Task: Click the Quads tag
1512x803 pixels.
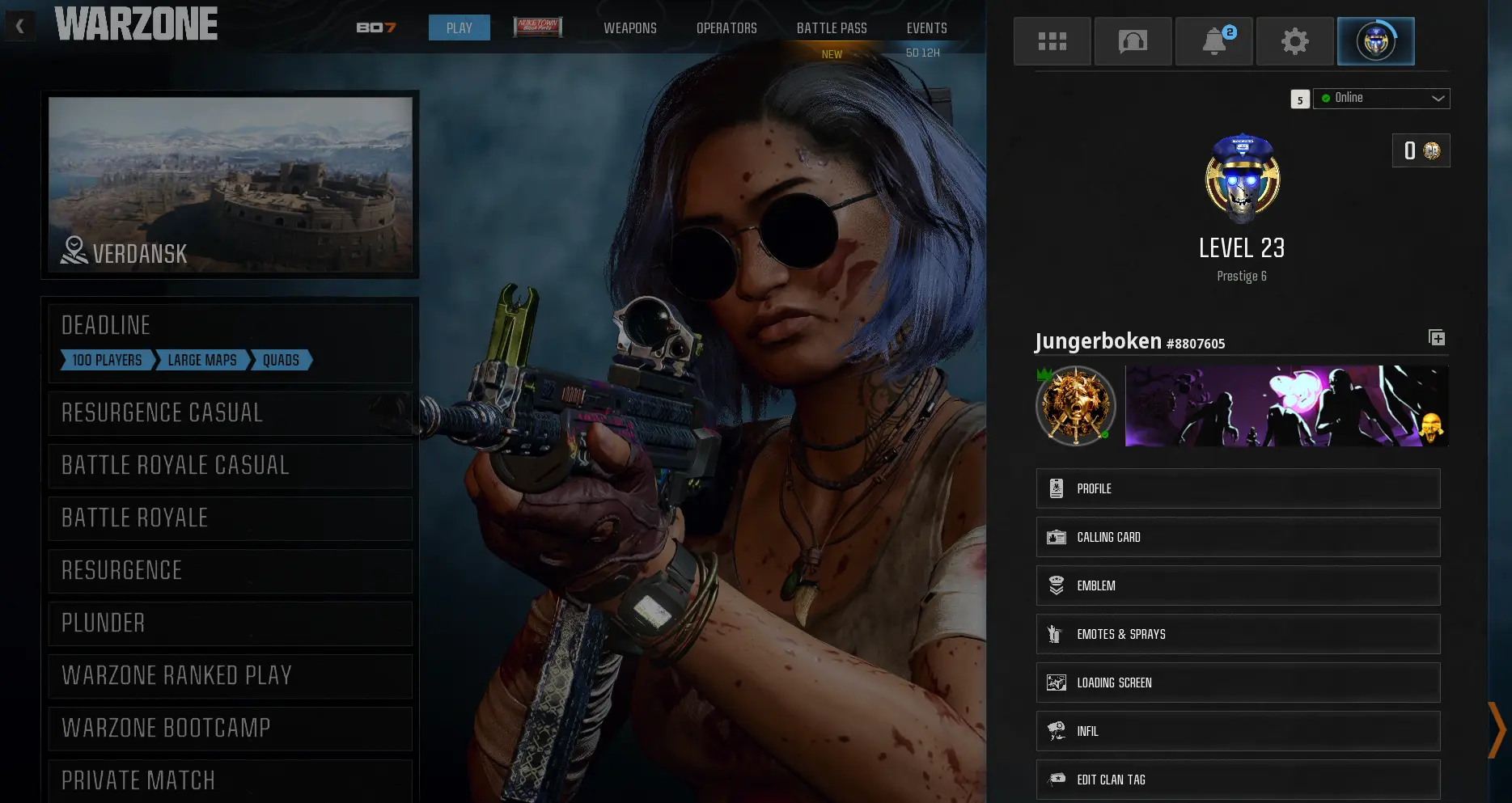Action: click(281, 360)
